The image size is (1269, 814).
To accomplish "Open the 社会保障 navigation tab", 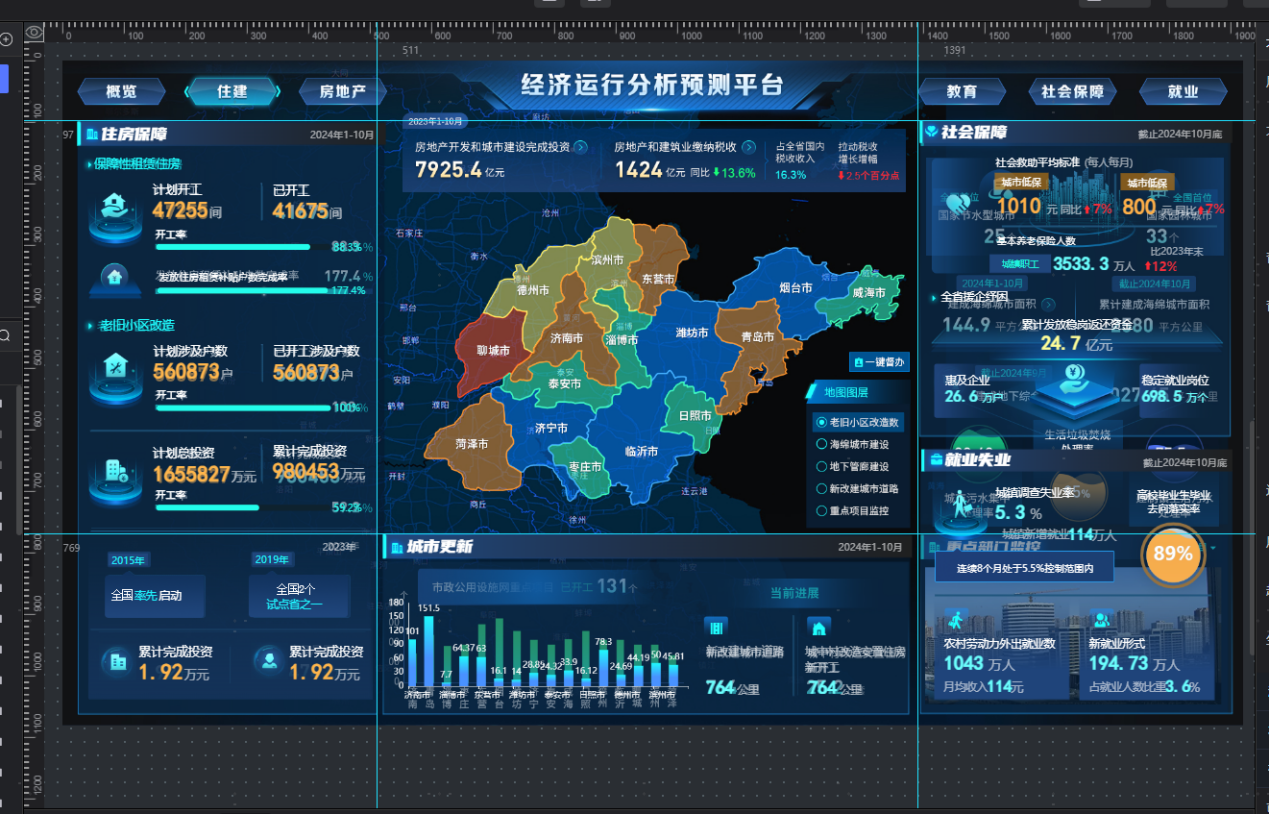I will [1072, 92].
